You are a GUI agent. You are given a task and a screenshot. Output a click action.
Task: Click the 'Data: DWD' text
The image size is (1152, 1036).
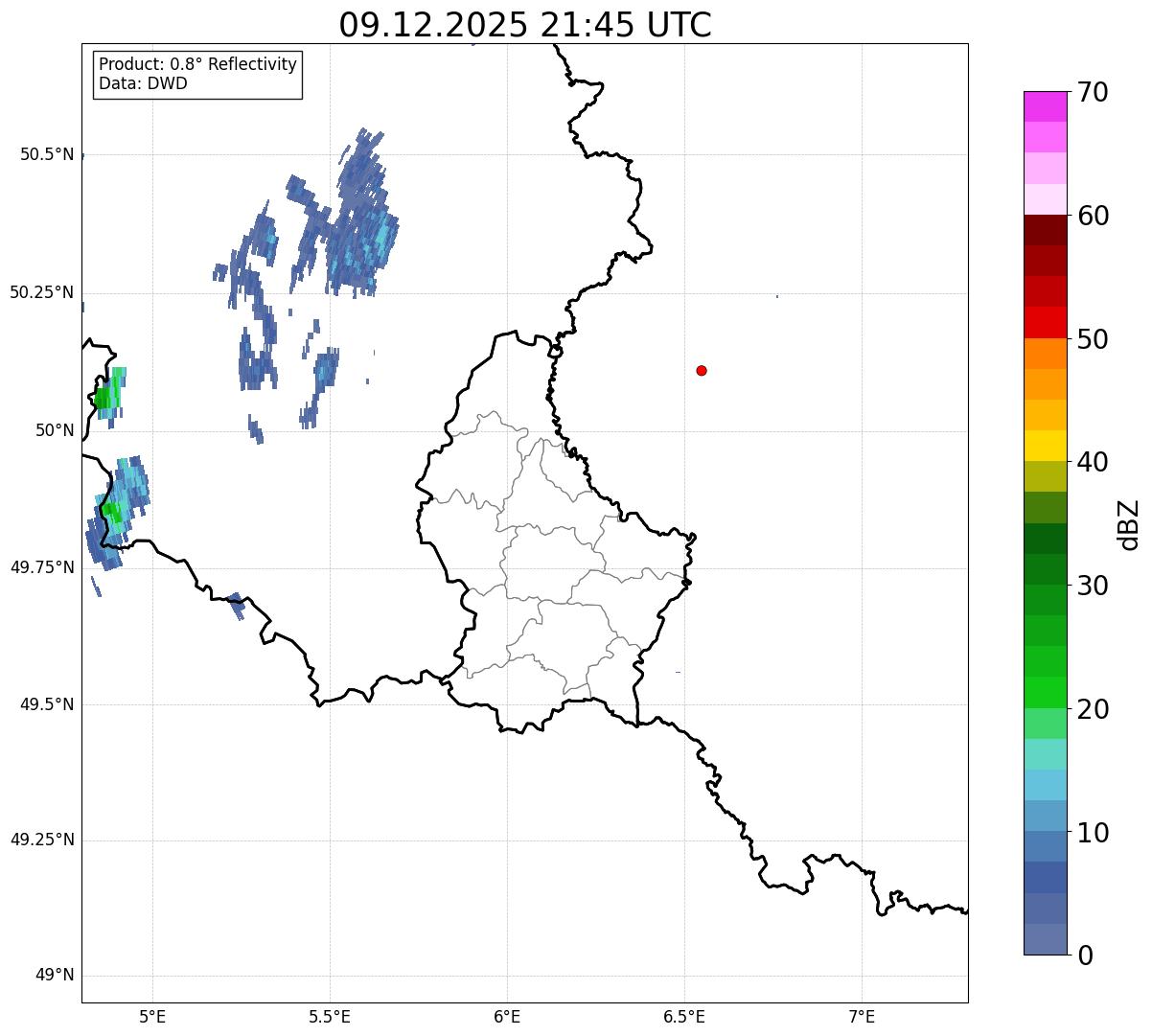coord(143,83)
